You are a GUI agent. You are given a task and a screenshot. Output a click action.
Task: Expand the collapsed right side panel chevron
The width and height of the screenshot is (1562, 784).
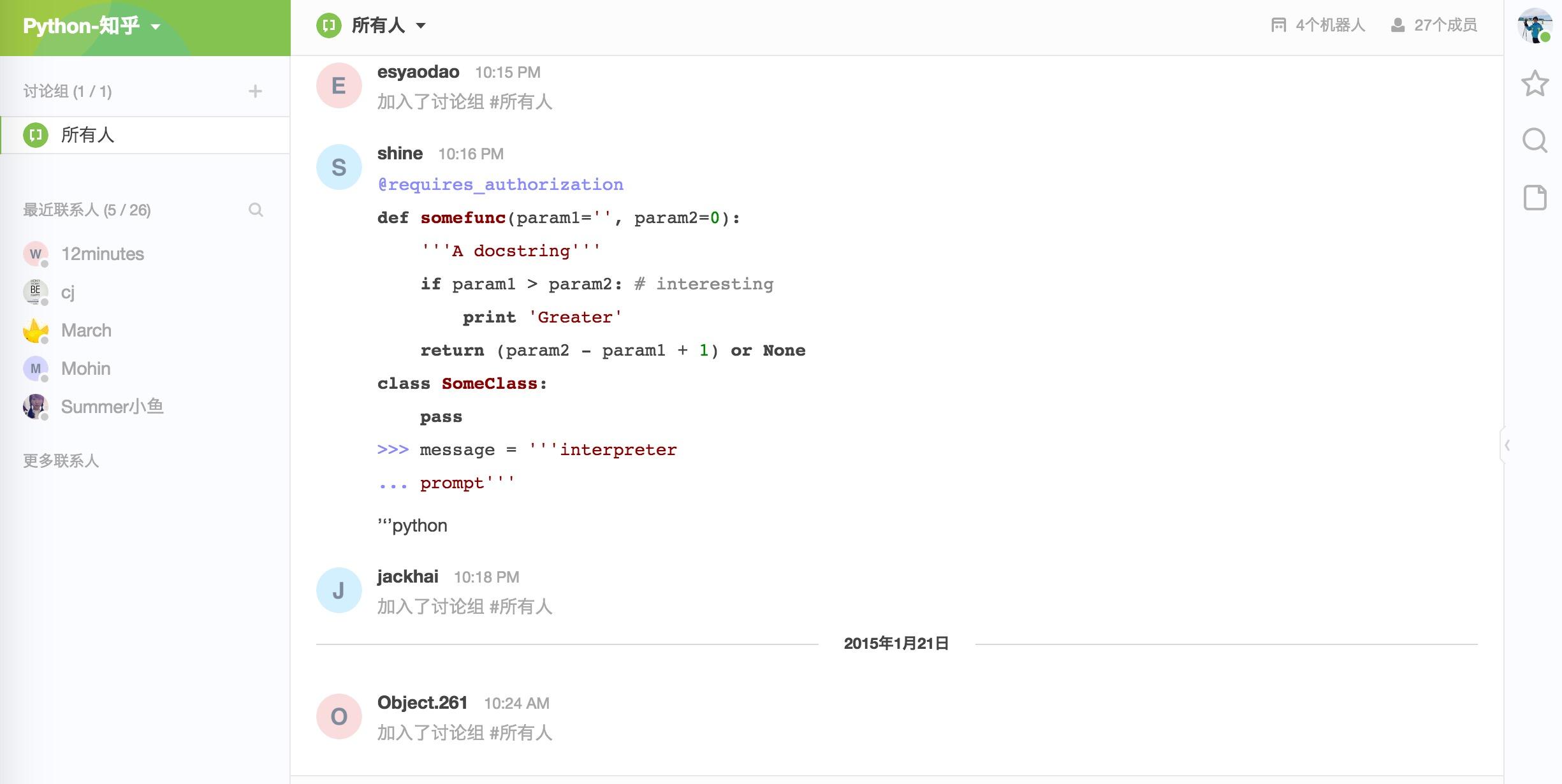pos(1507,445)
